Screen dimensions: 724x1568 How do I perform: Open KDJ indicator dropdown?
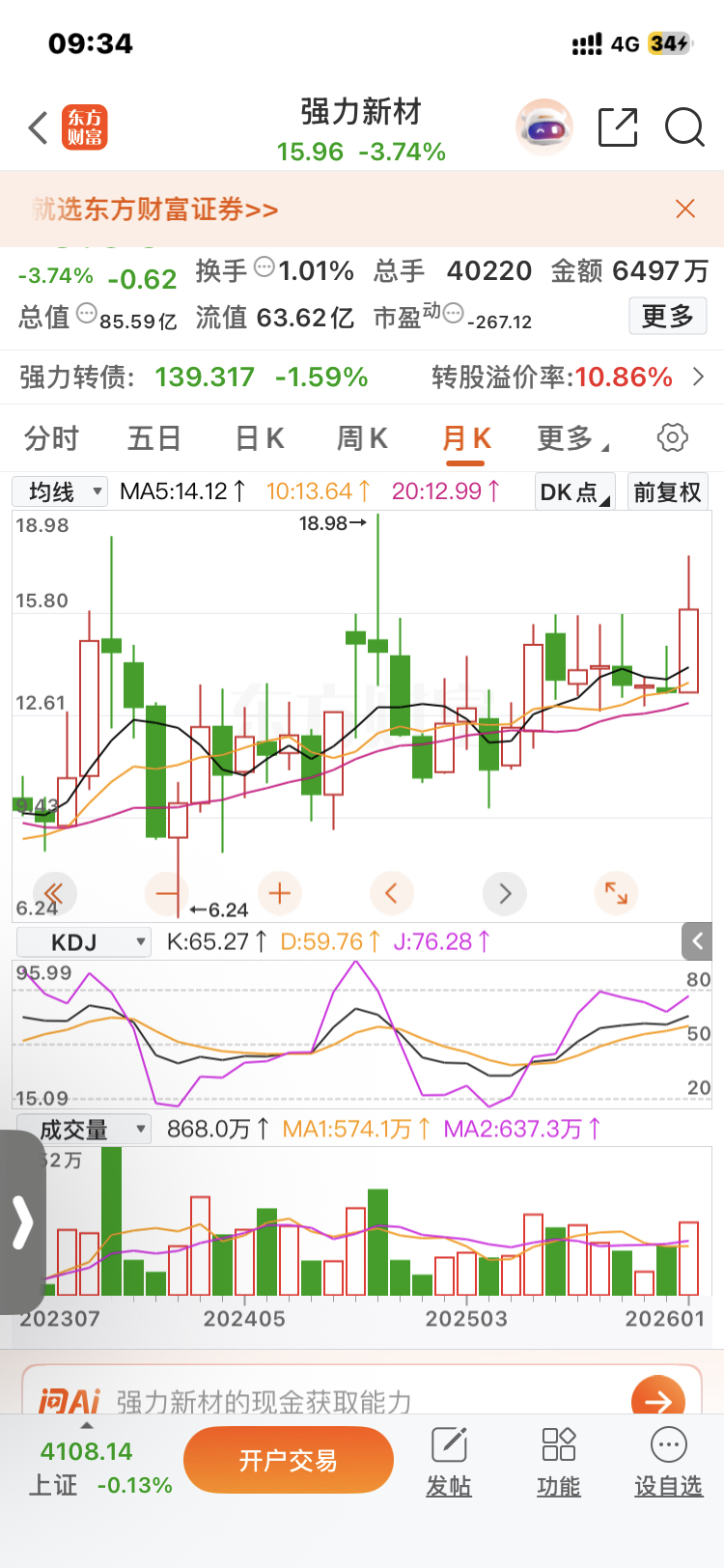pyautogui.click(x=84, y=942)
